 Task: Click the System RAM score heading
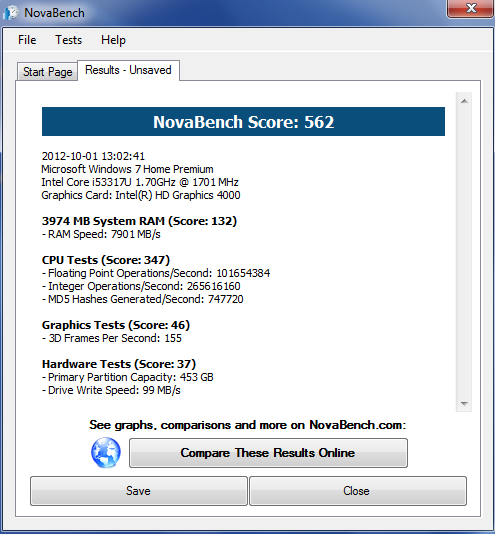click(139, 221)
